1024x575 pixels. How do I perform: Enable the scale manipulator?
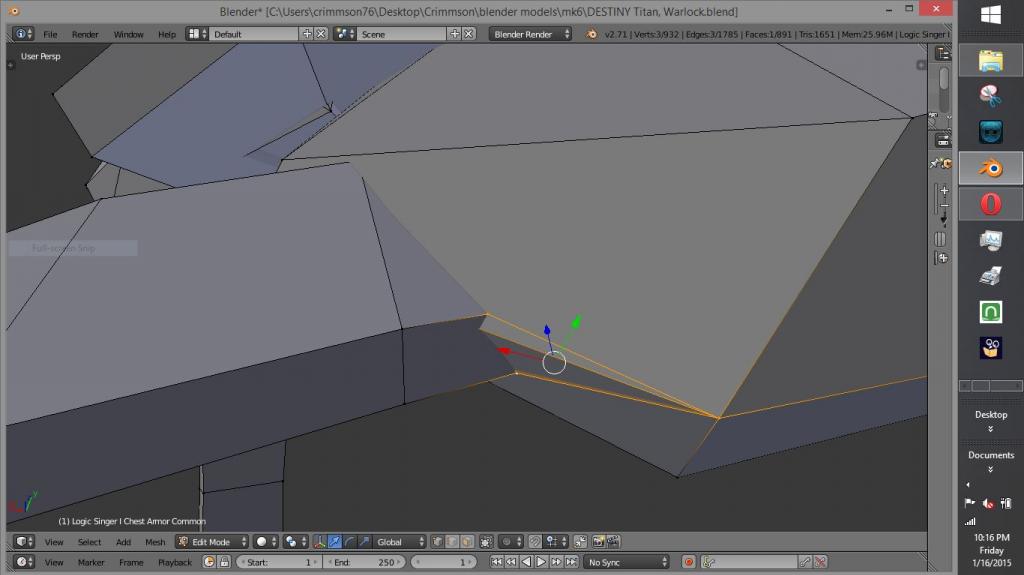pos(364,542)
